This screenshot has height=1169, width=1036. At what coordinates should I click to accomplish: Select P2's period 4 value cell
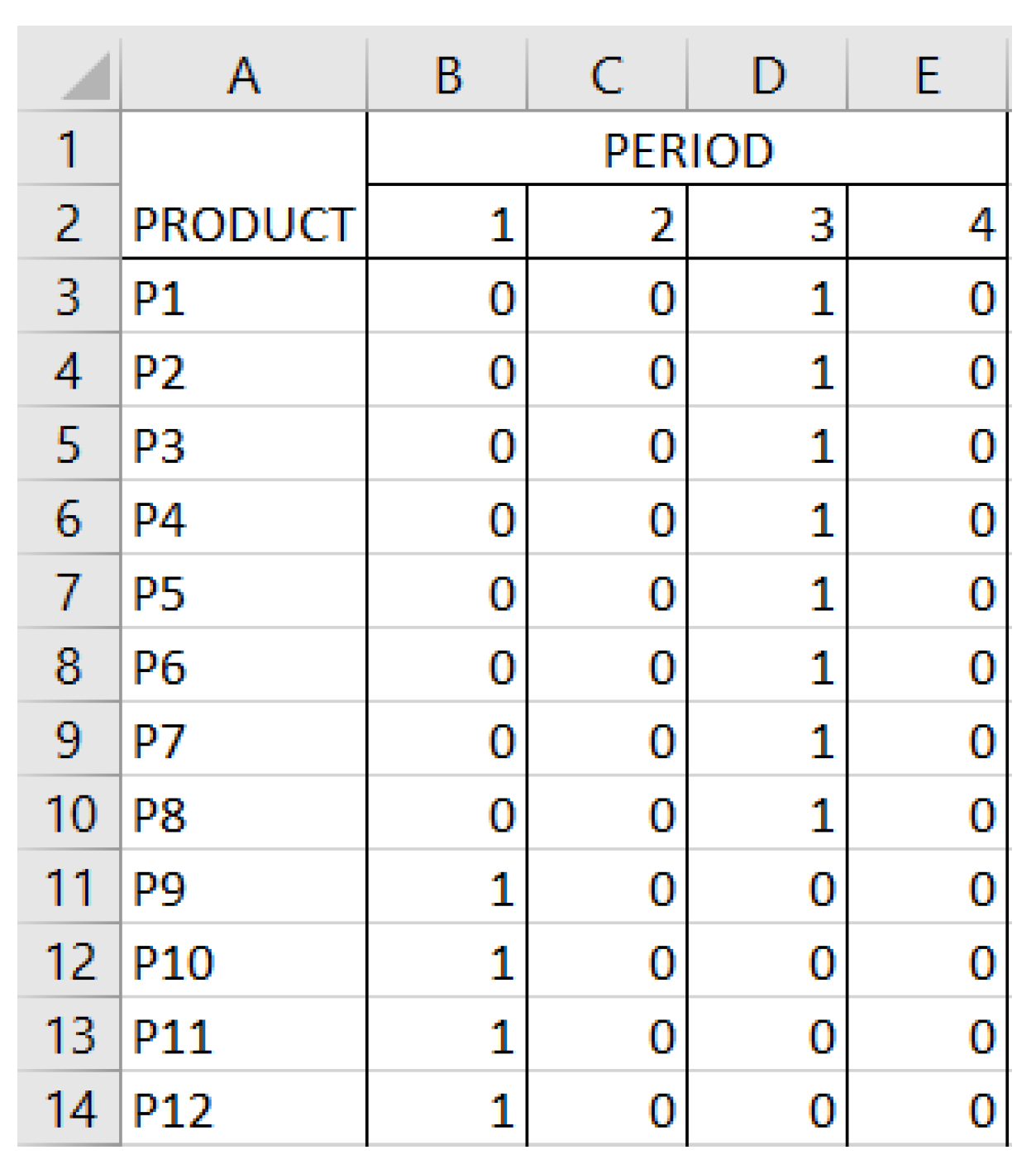point(928,371)
